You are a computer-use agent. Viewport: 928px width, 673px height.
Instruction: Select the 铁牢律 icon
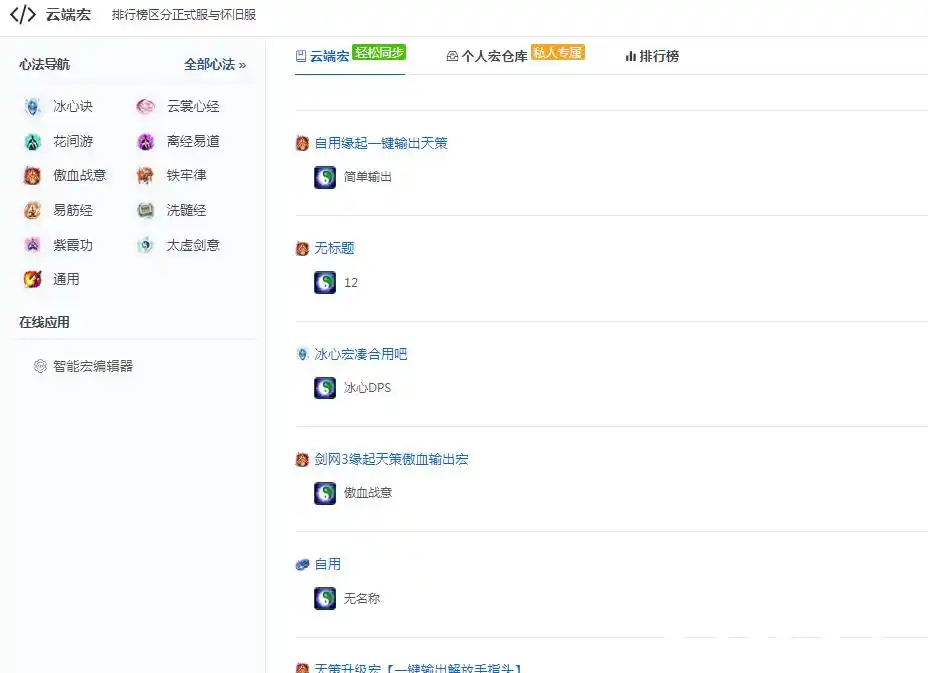[x=146, y=175]
